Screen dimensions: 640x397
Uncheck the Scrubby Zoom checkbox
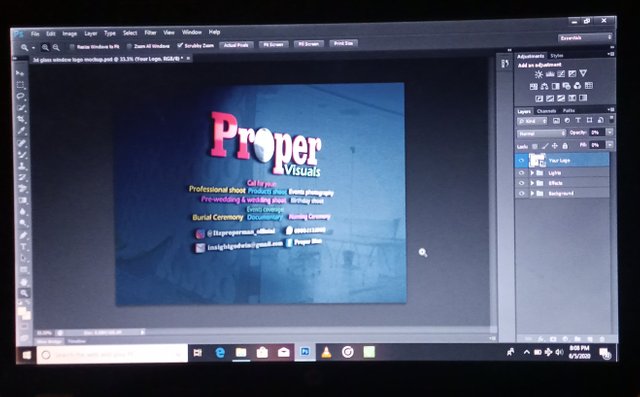[180, 45]
